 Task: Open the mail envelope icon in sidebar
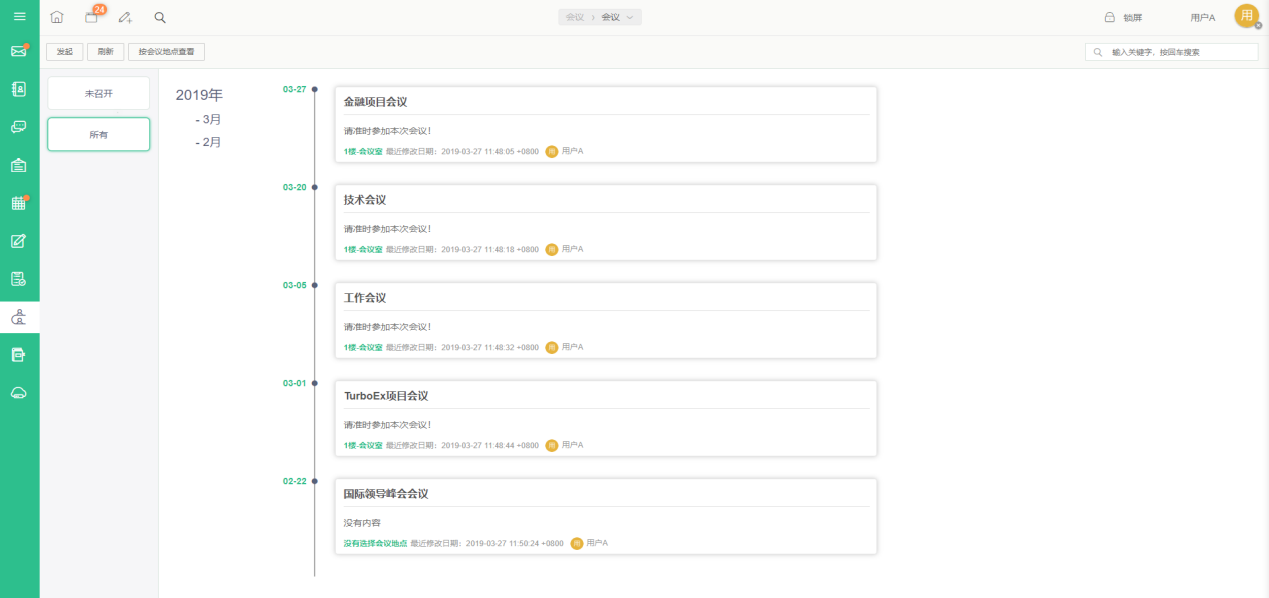point(19,51)
